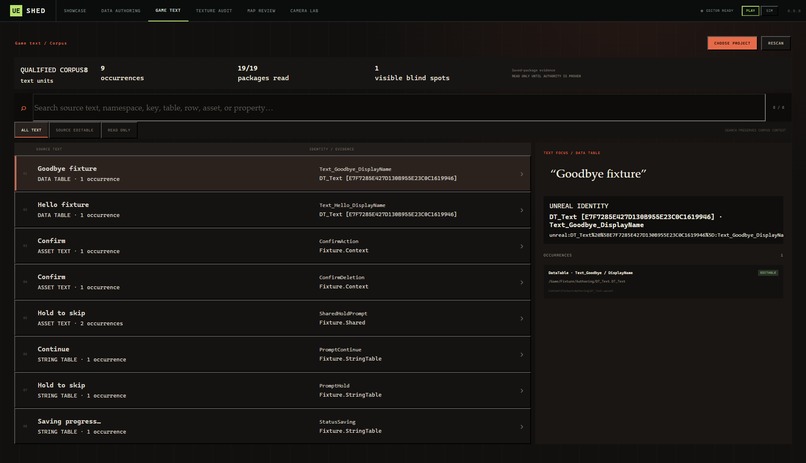806x463 pixels.
Task: Click the unreal: identity URI in detail panel
Action: click(x=666, y=235)
